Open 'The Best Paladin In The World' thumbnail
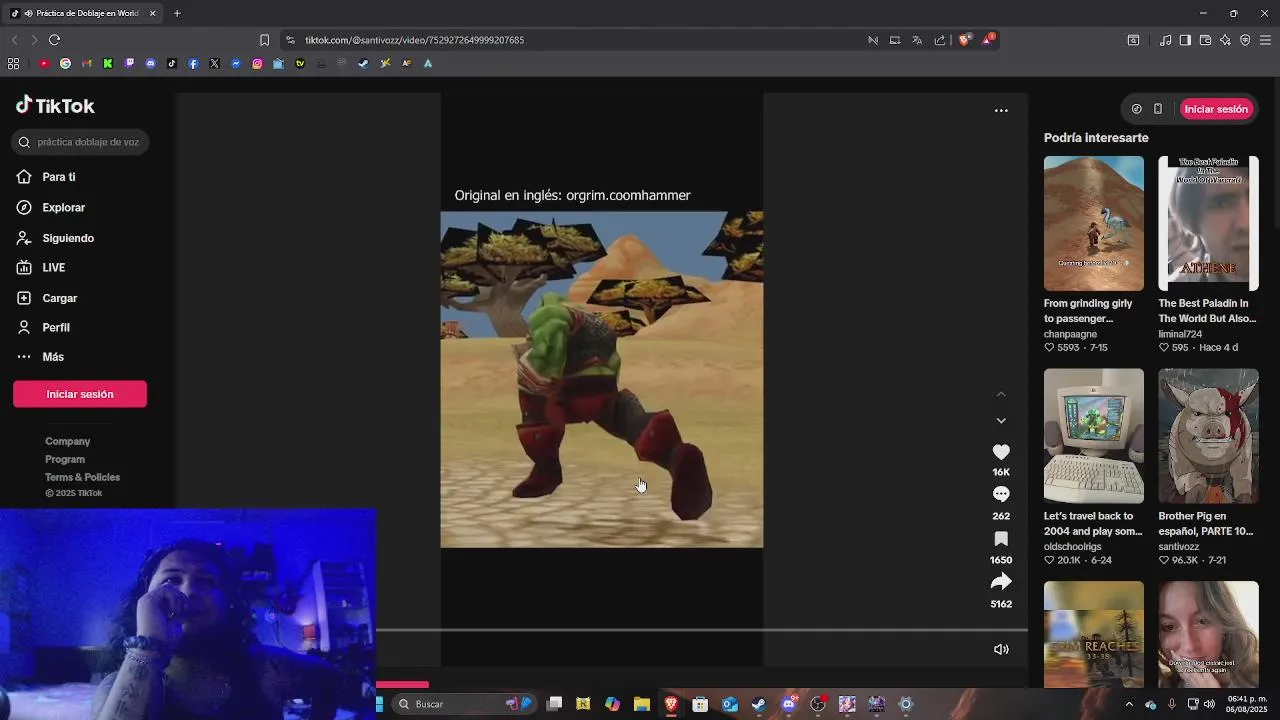The image size is (1280, 720). pos(1208,223)
